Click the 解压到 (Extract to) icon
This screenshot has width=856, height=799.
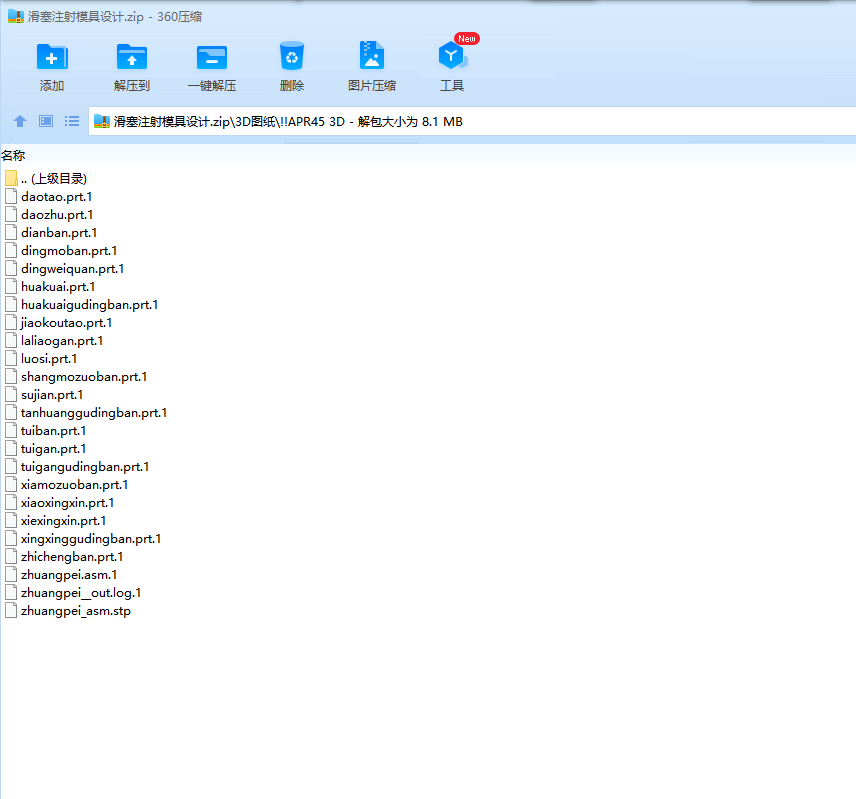(x=132, y=57)
